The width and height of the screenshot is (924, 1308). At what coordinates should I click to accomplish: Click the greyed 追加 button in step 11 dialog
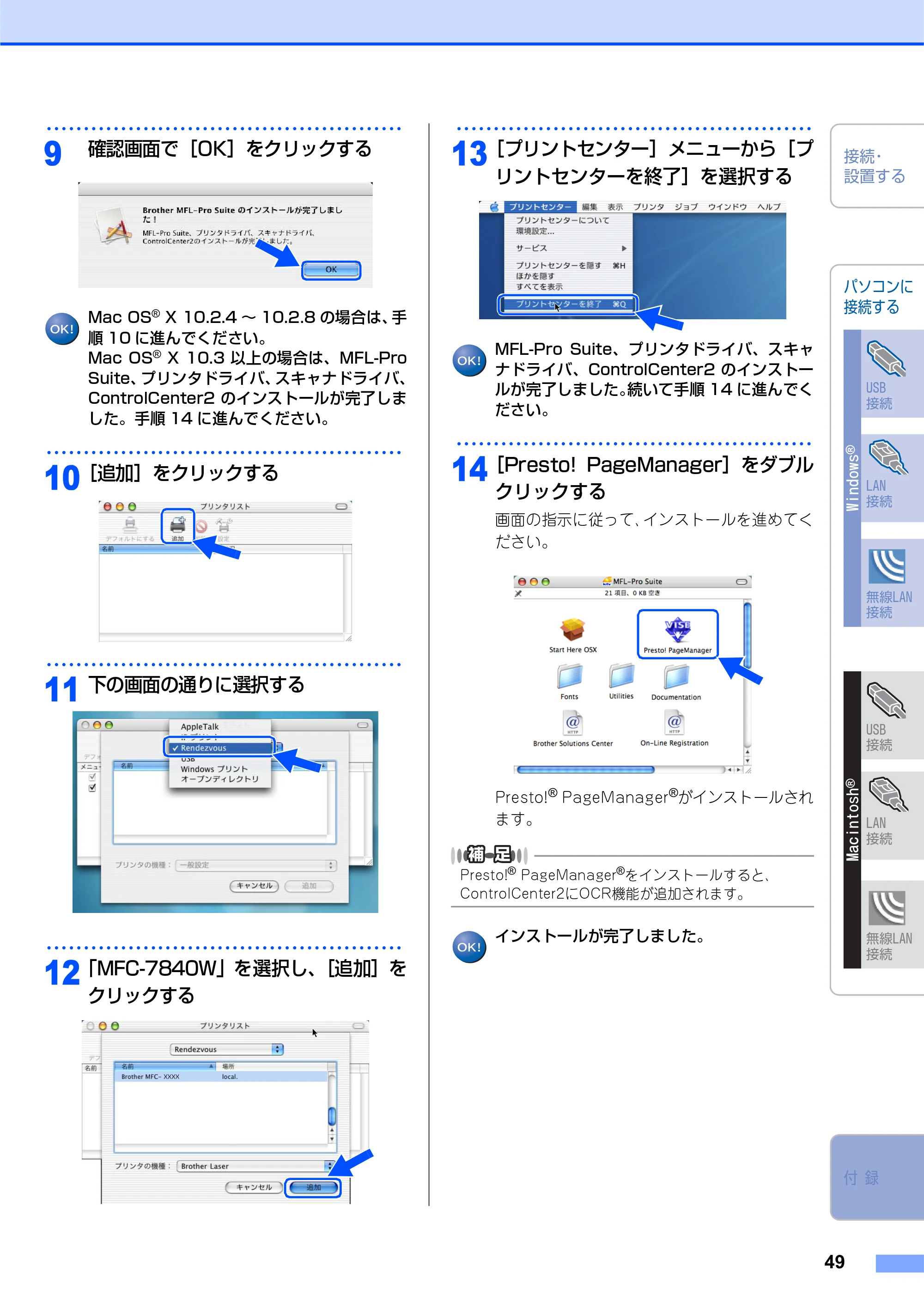(309, 886)
